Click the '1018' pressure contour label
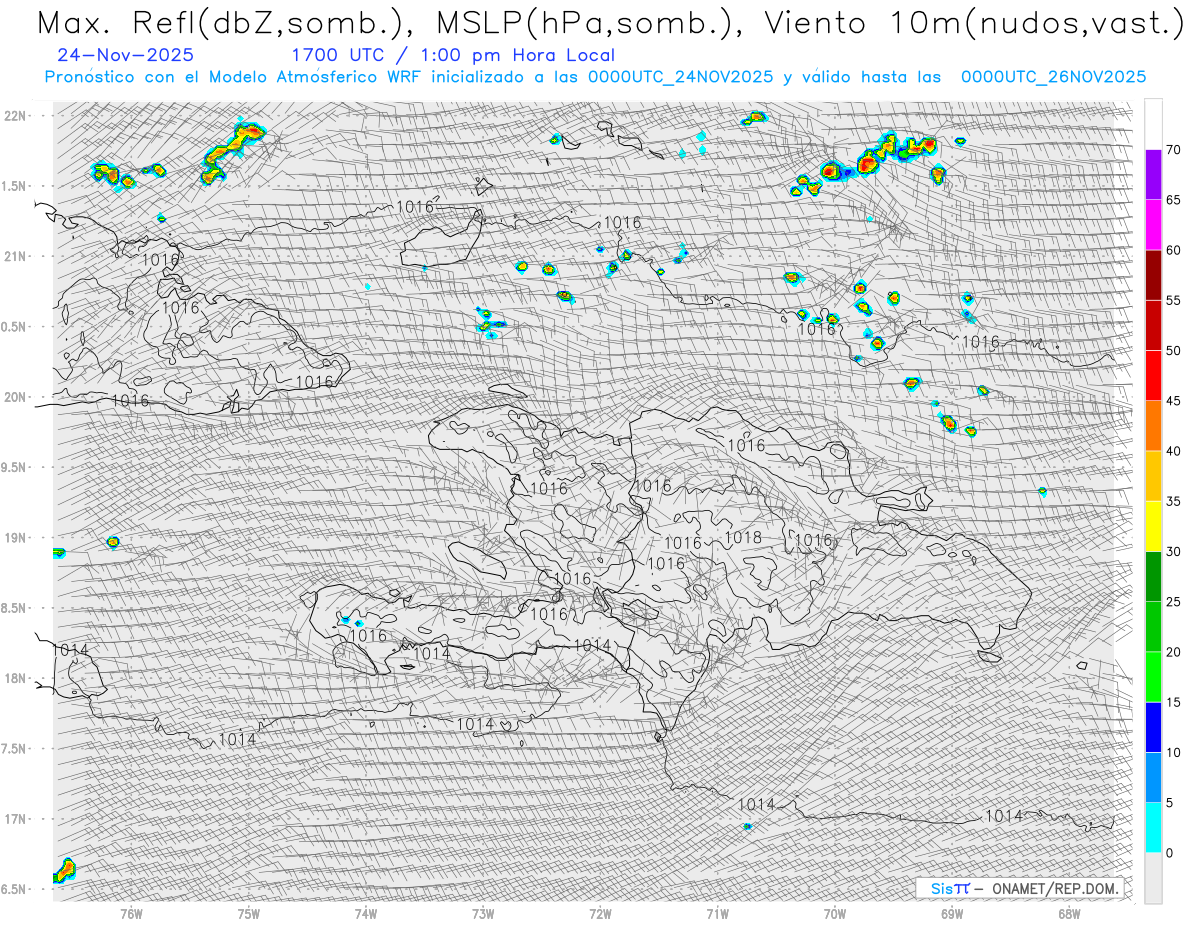Screen dimensions: 1200x927 (x=743, y=538)
